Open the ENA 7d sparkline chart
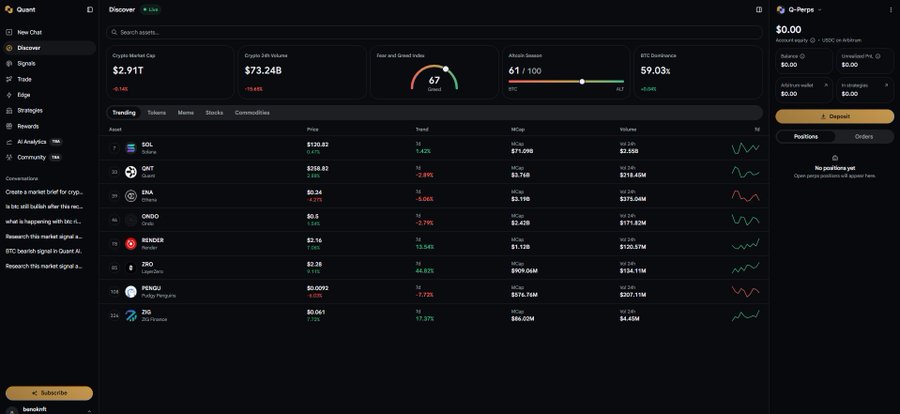Viewport: 900px width, 414px height. 745,196
